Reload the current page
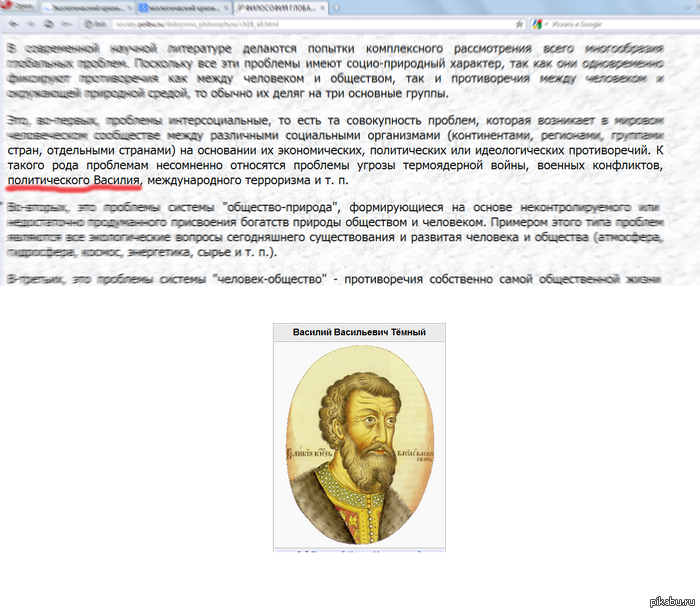The image size is (700, 613). pos(49,24)
